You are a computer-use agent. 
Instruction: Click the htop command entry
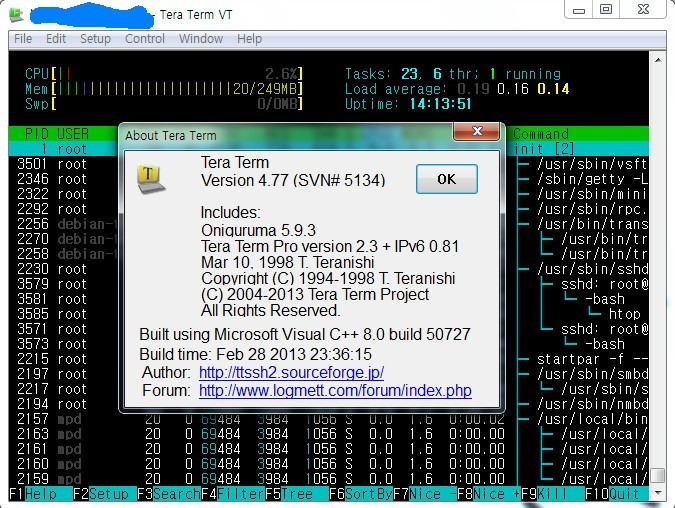tap(625, 314)
